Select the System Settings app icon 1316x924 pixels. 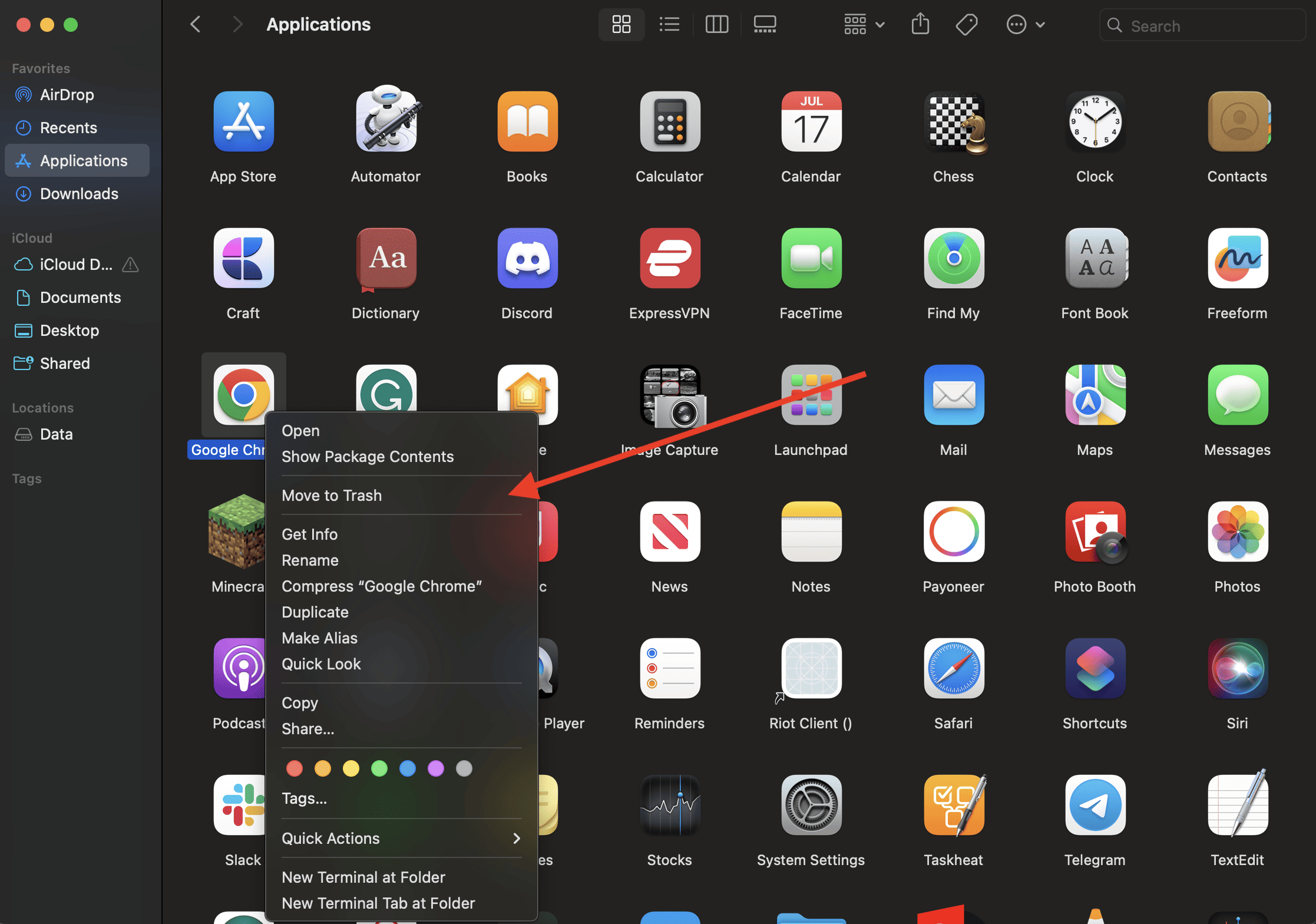point(811,805)
